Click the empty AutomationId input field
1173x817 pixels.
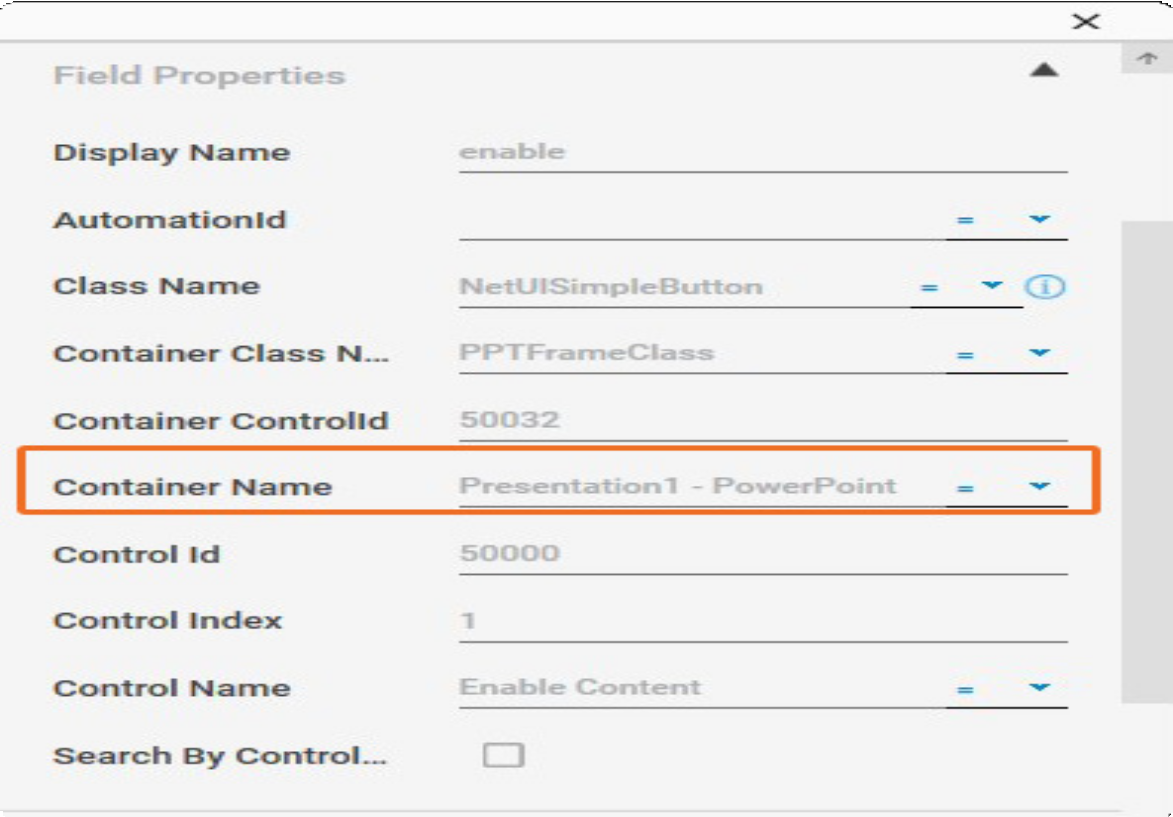tap(702, 220)
